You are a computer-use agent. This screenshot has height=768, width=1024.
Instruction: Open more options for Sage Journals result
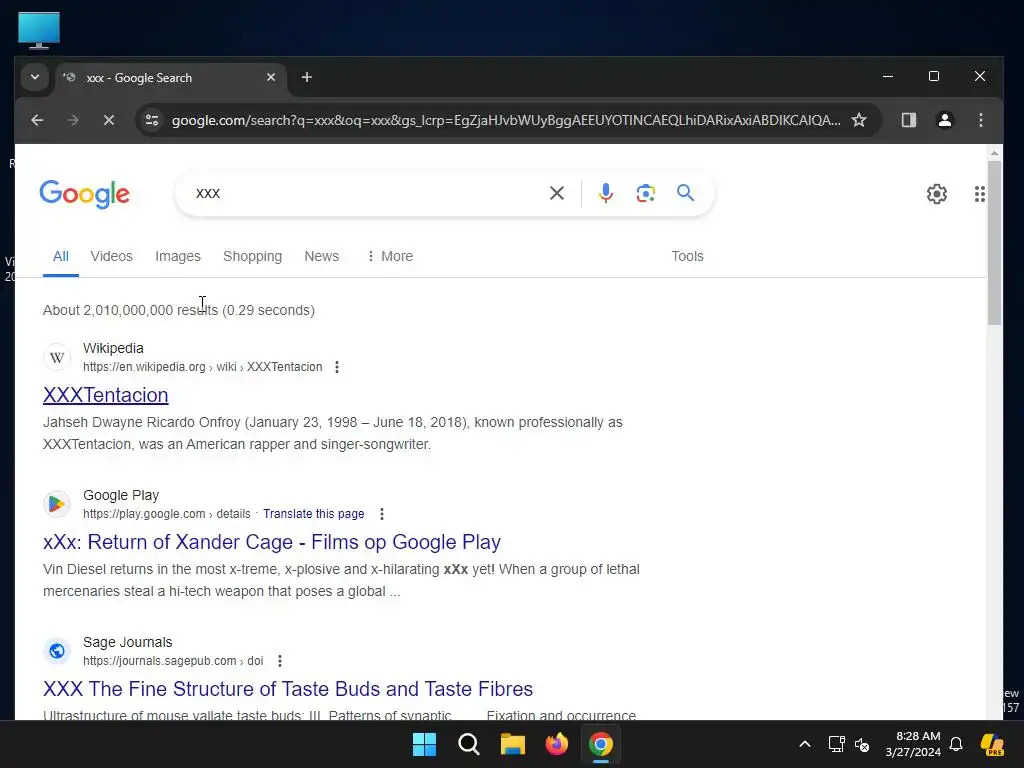(x=280, y=661)
